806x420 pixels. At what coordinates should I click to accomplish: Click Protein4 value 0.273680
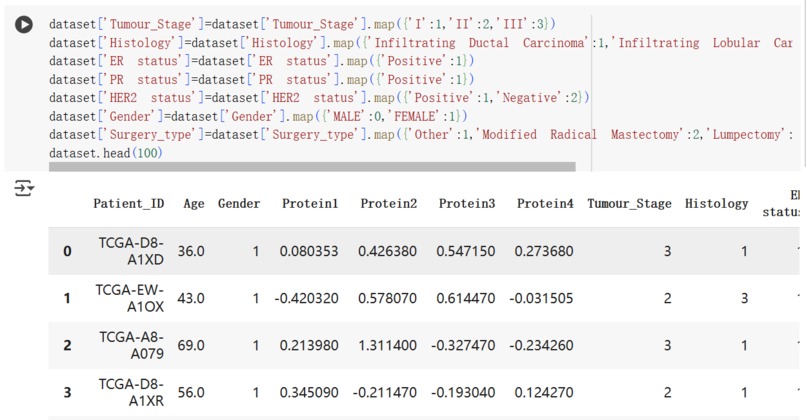pyautogui.click(x=544, y=251)
